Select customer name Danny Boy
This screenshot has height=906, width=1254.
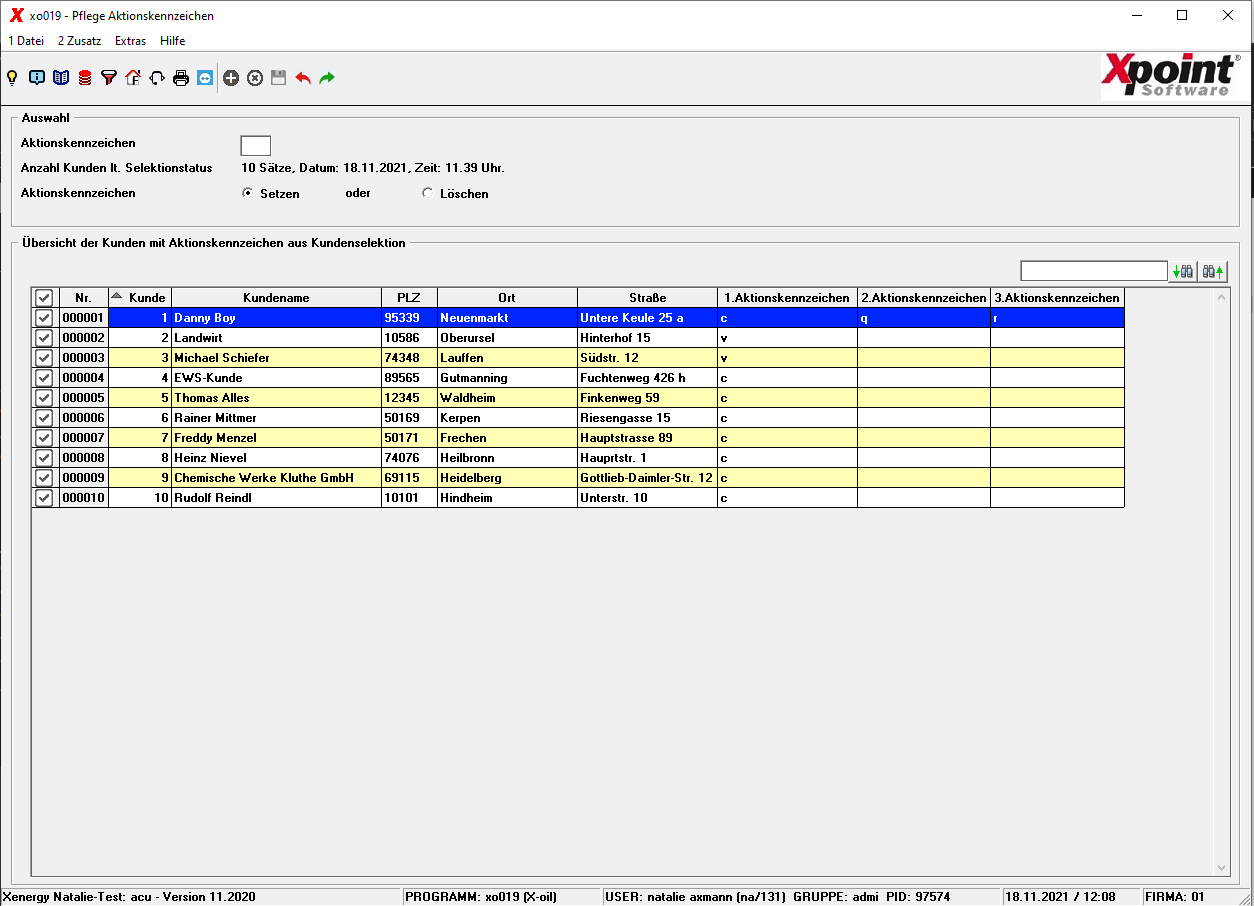[x=205, y=318]
